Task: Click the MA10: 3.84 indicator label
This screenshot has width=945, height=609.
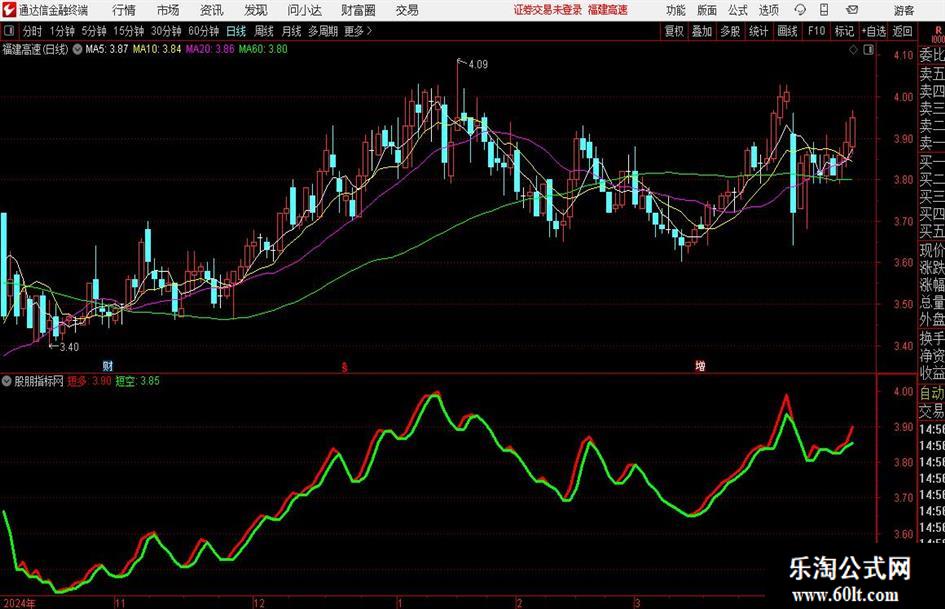Action: pyautogui.click(x=157, y=49)
